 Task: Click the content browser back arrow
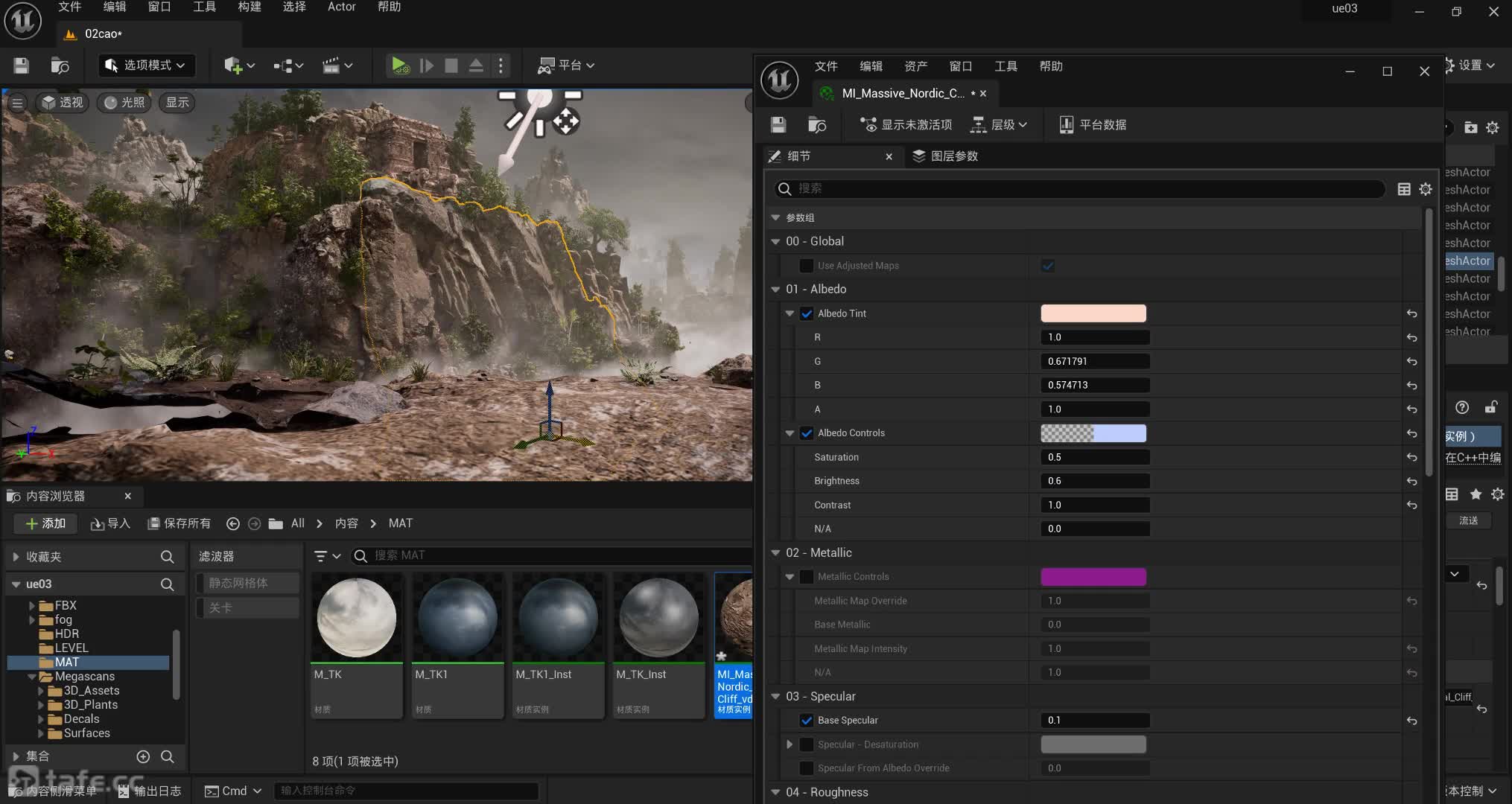click(233, 524)
